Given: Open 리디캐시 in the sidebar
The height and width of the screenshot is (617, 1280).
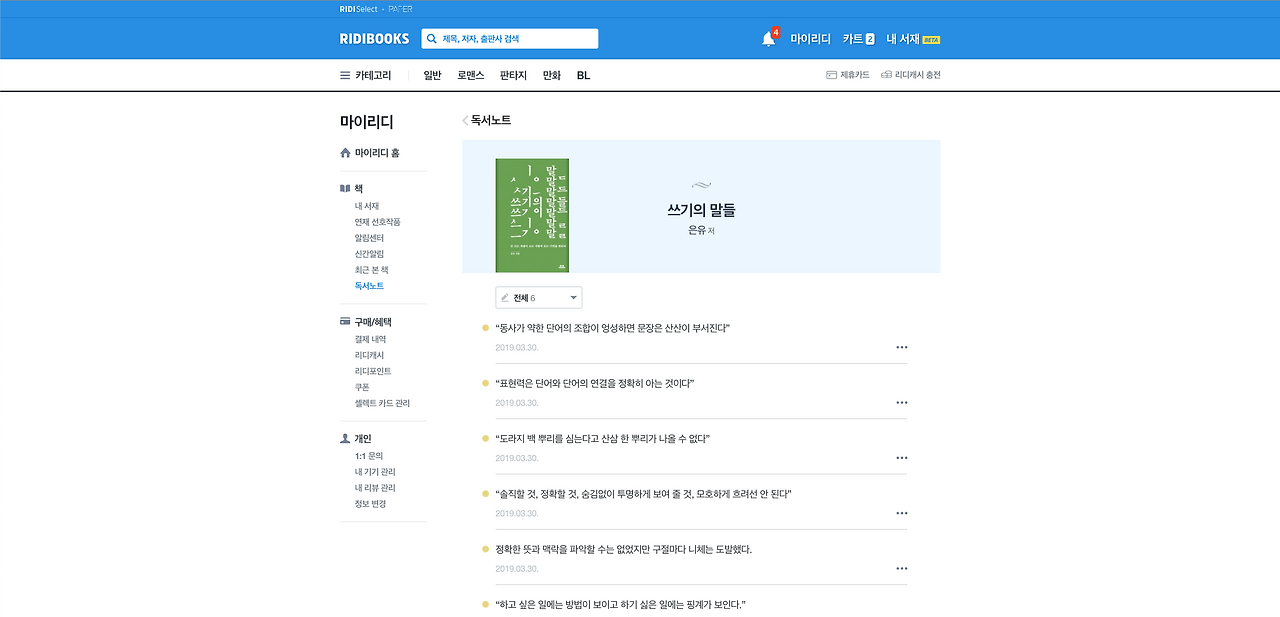Looking at the screenshot, I should (x=369, y=356).
